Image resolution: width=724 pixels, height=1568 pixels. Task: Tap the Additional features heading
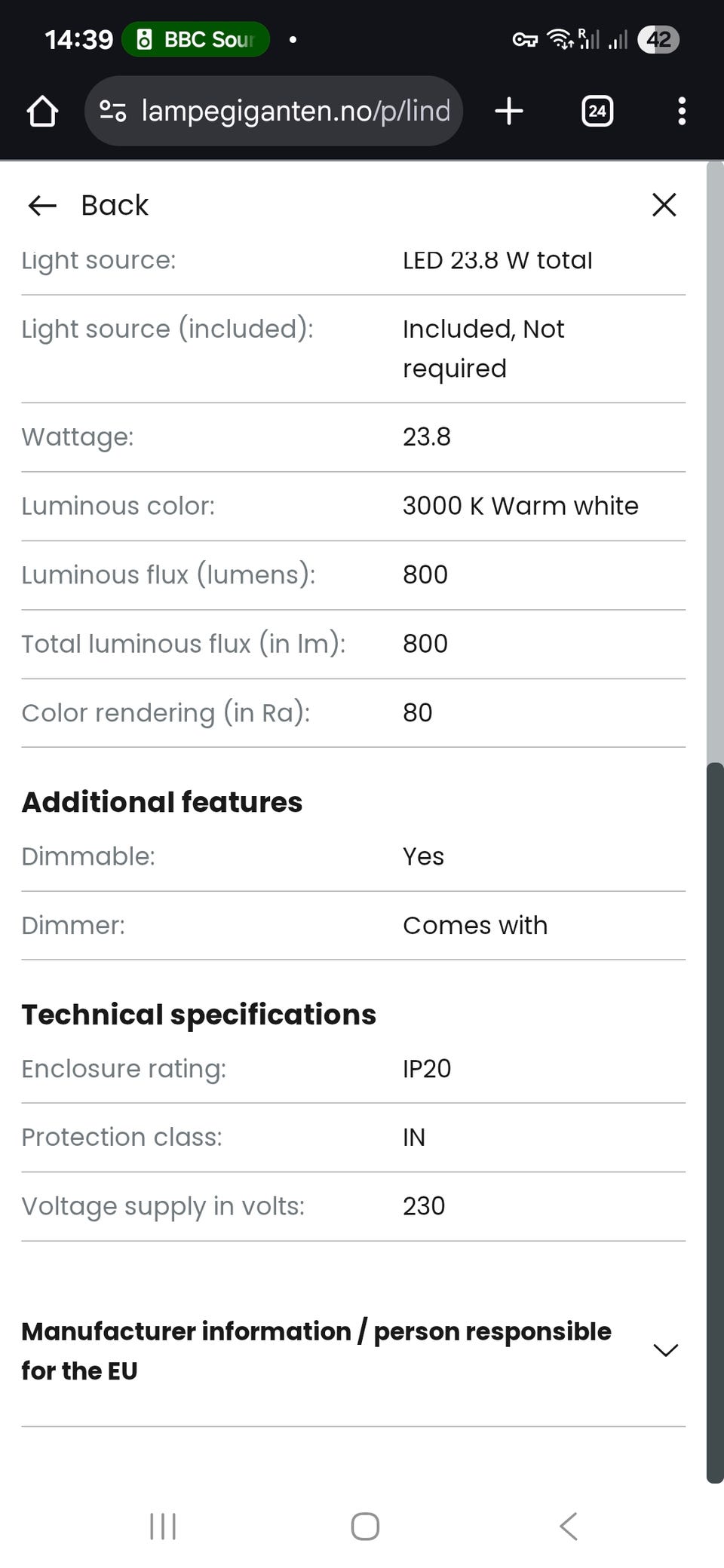(162, 802)
